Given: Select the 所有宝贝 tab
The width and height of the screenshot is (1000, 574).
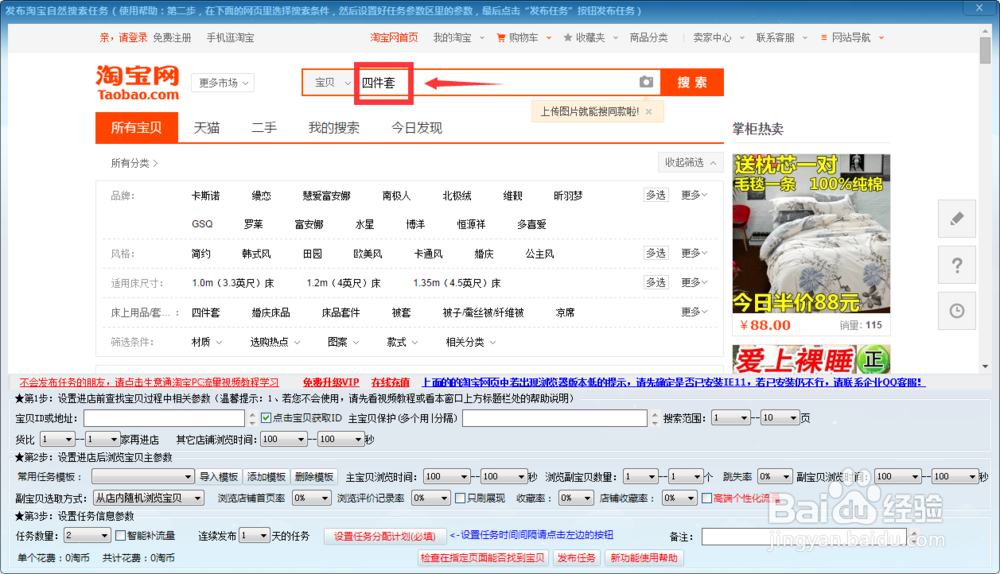Looking at the screenshot, I should point(136,128).
